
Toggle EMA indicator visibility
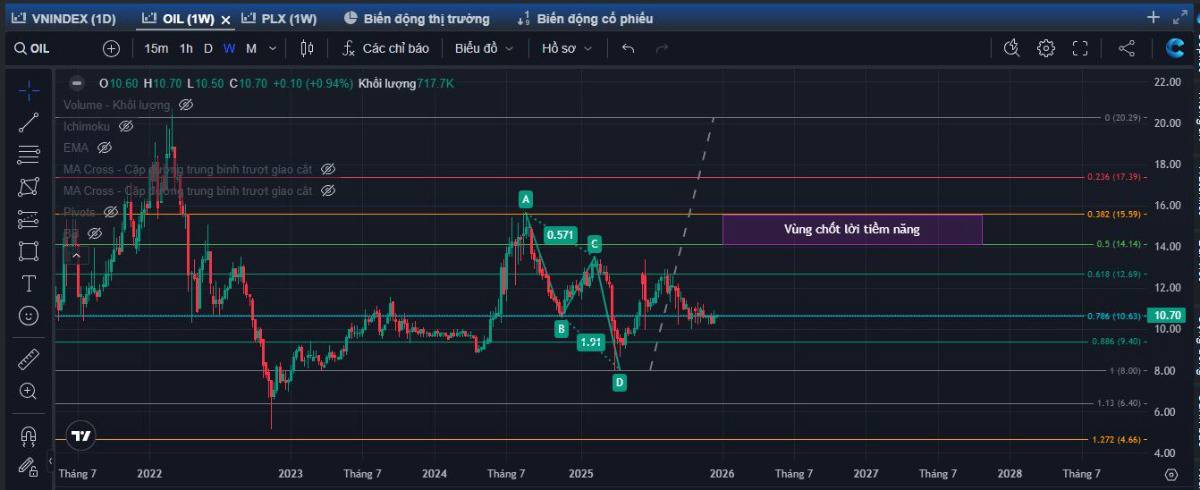[105, 148]
